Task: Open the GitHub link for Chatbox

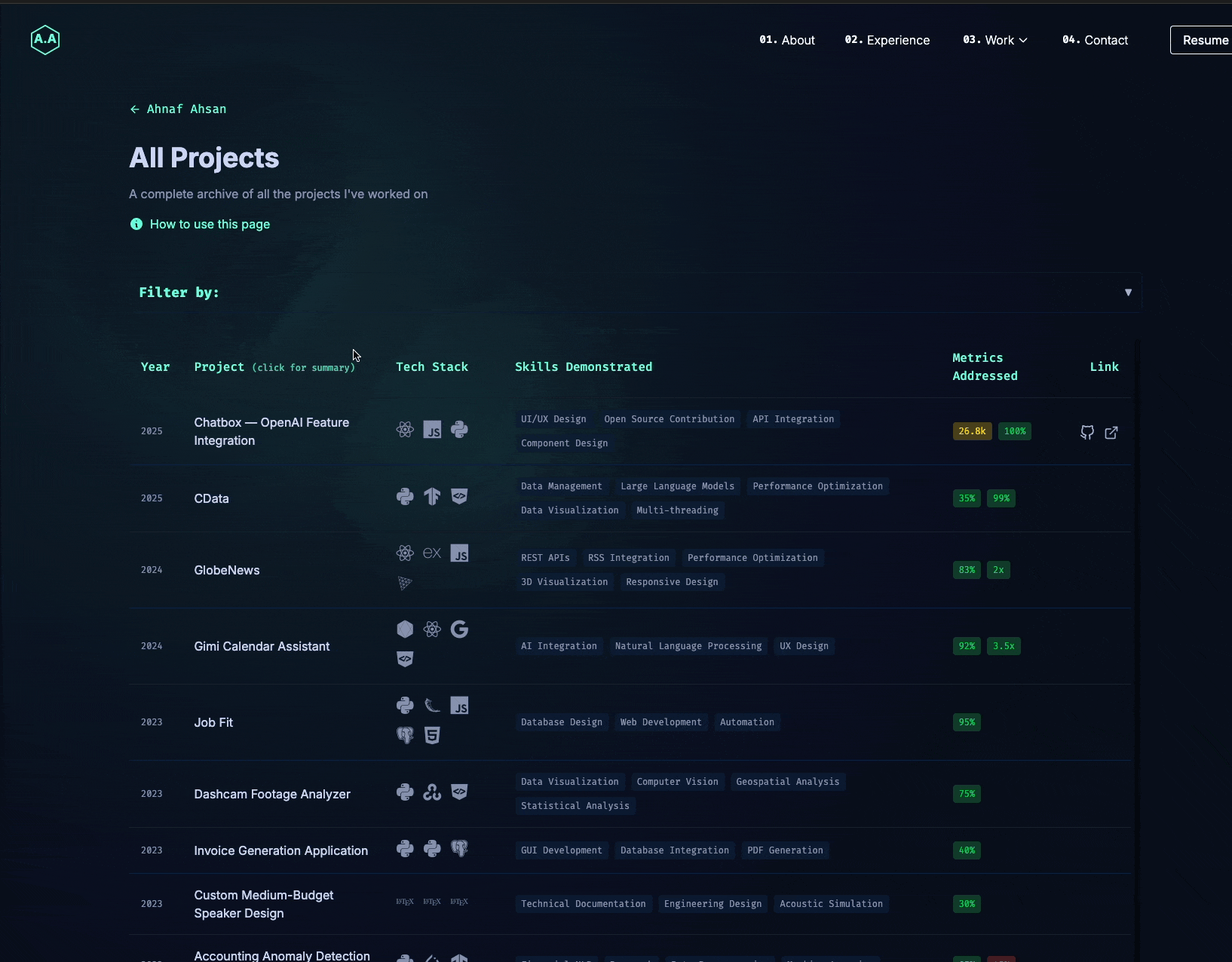Action: pyautogui.click(x=1086, y=432)
